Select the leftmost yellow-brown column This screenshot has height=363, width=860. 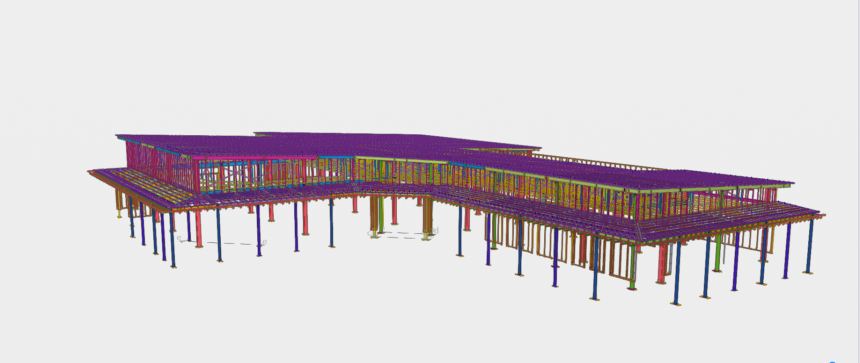(118, 203)
